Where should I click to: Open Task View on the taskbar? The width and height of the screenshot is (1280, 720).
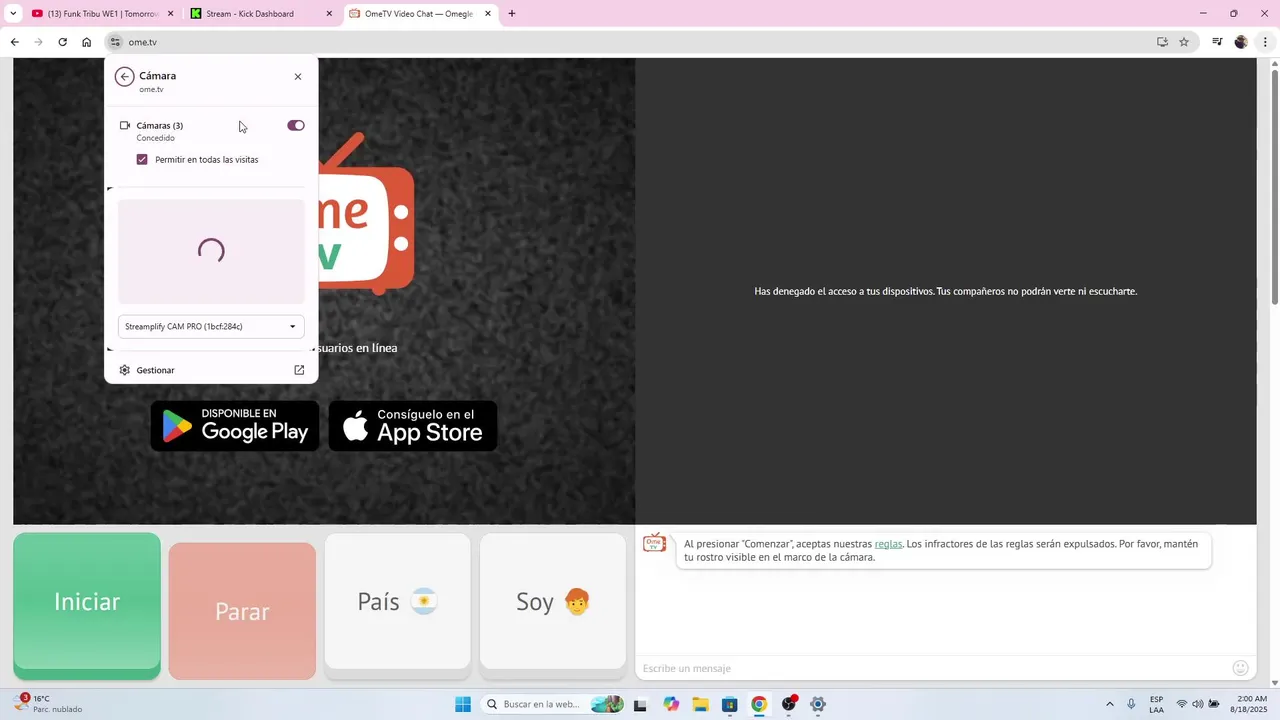tap(640, 704)
